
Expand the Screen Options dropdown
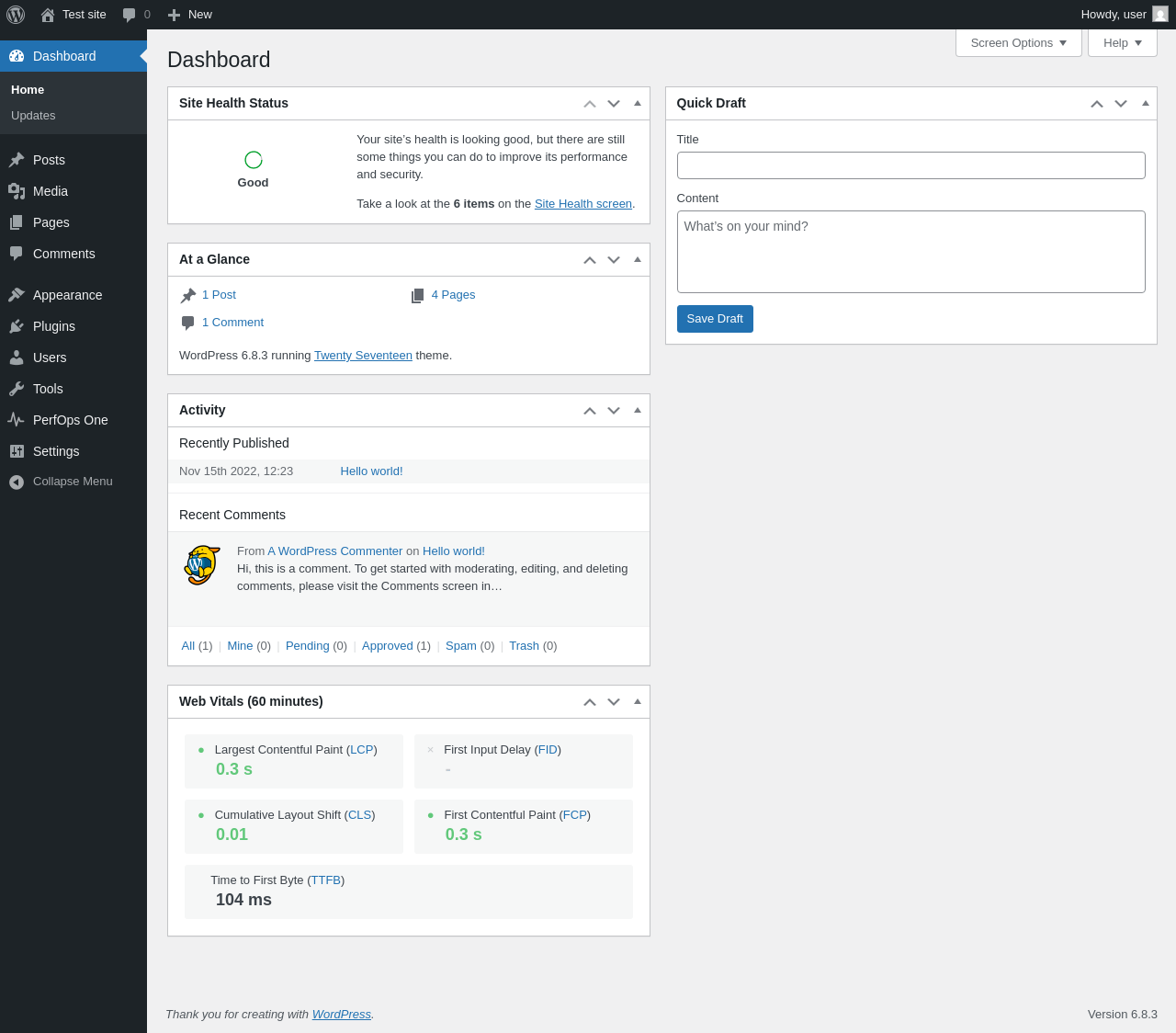[1018, 43]
